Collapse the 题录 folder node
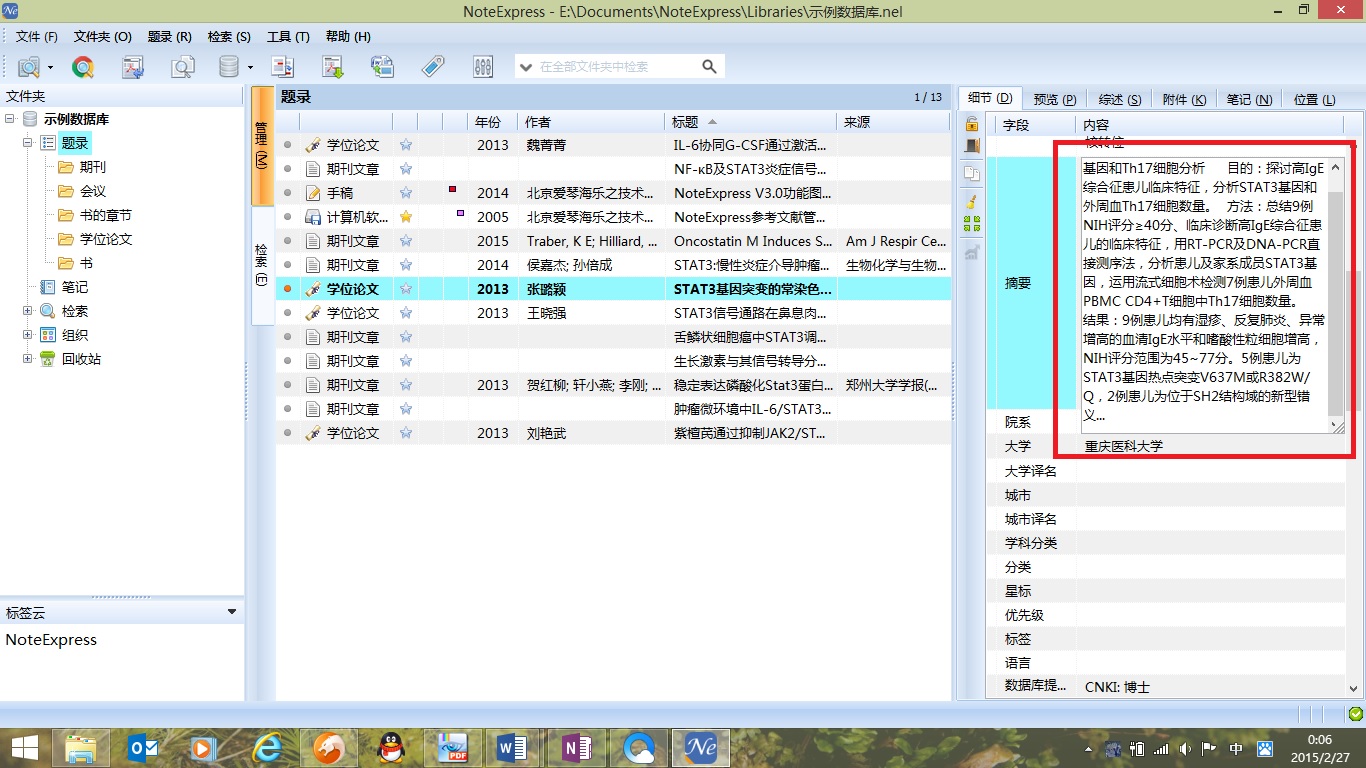The width and height of the screenshot is (1366, 768). point(28,143)
